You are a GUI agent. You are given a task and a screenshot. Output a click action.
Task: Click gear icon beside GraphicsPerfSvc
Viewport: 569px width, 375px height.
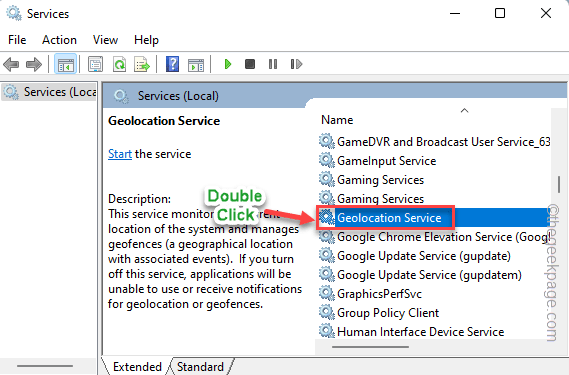click(x=327, y=293)
